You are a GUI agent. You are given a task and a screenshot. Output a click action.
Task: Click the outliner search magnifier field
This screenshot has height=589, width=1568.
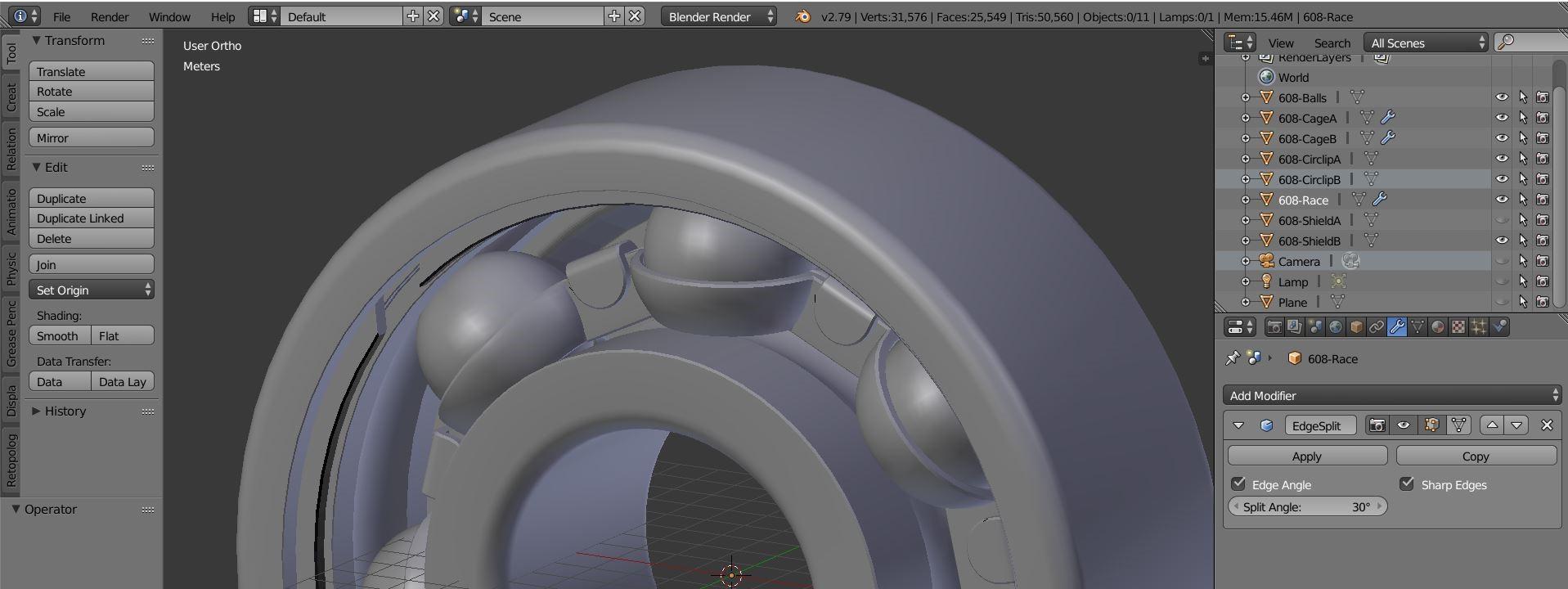click(1530, 43)
